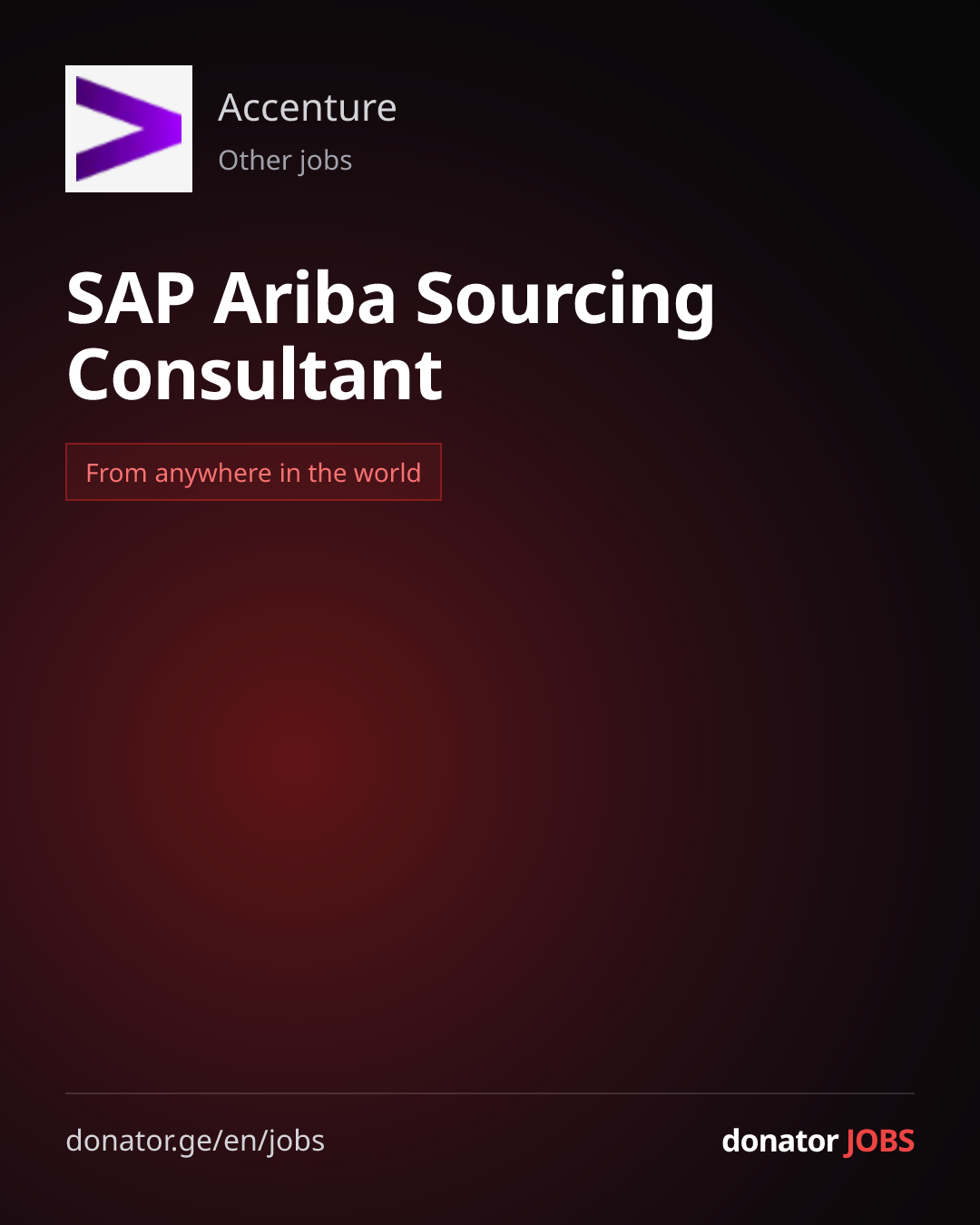This screenshot has height=1225, width=980.
Task: Open the Accenture company name
Action: pos(308,108)
